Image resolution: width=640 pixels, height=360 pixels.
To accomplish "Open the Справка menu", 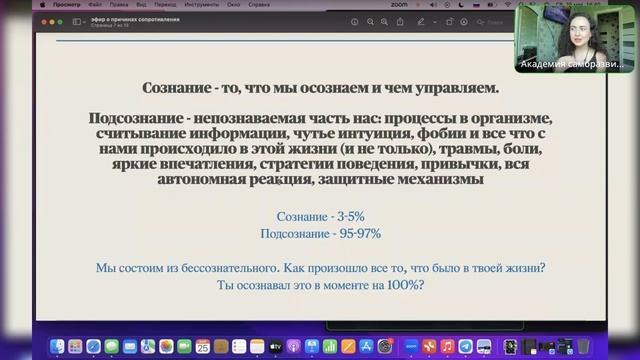I will 259,4.
